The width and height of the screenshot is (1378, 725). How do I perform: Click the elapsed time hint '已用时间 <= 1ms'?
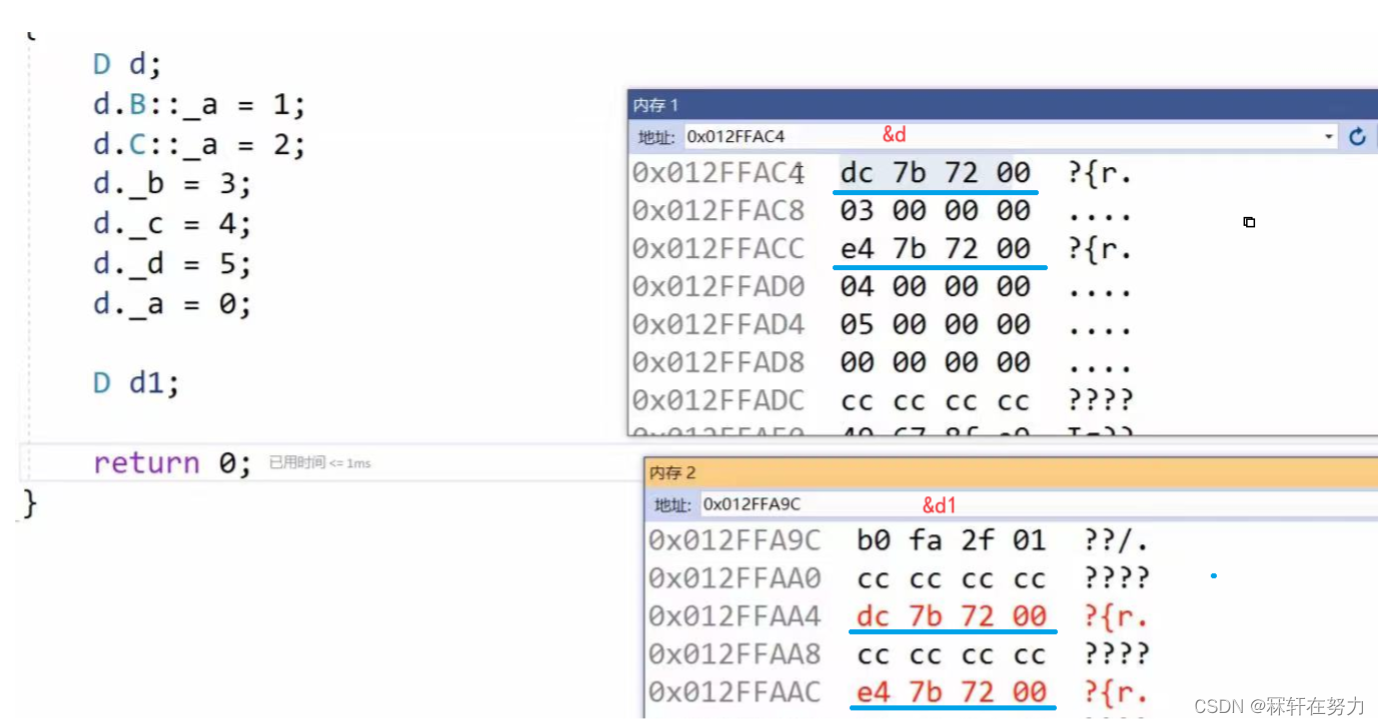[320, 463]
